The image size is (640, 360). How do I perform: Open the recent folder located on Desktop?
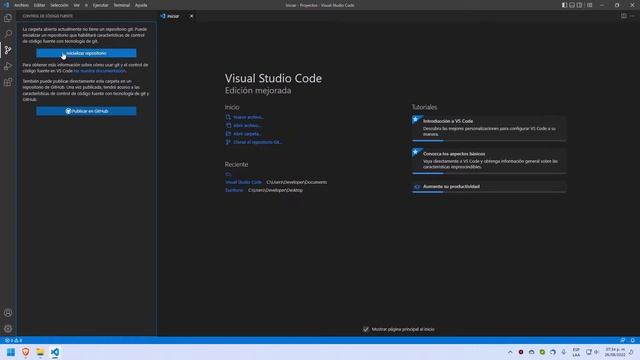coord(234,190)
